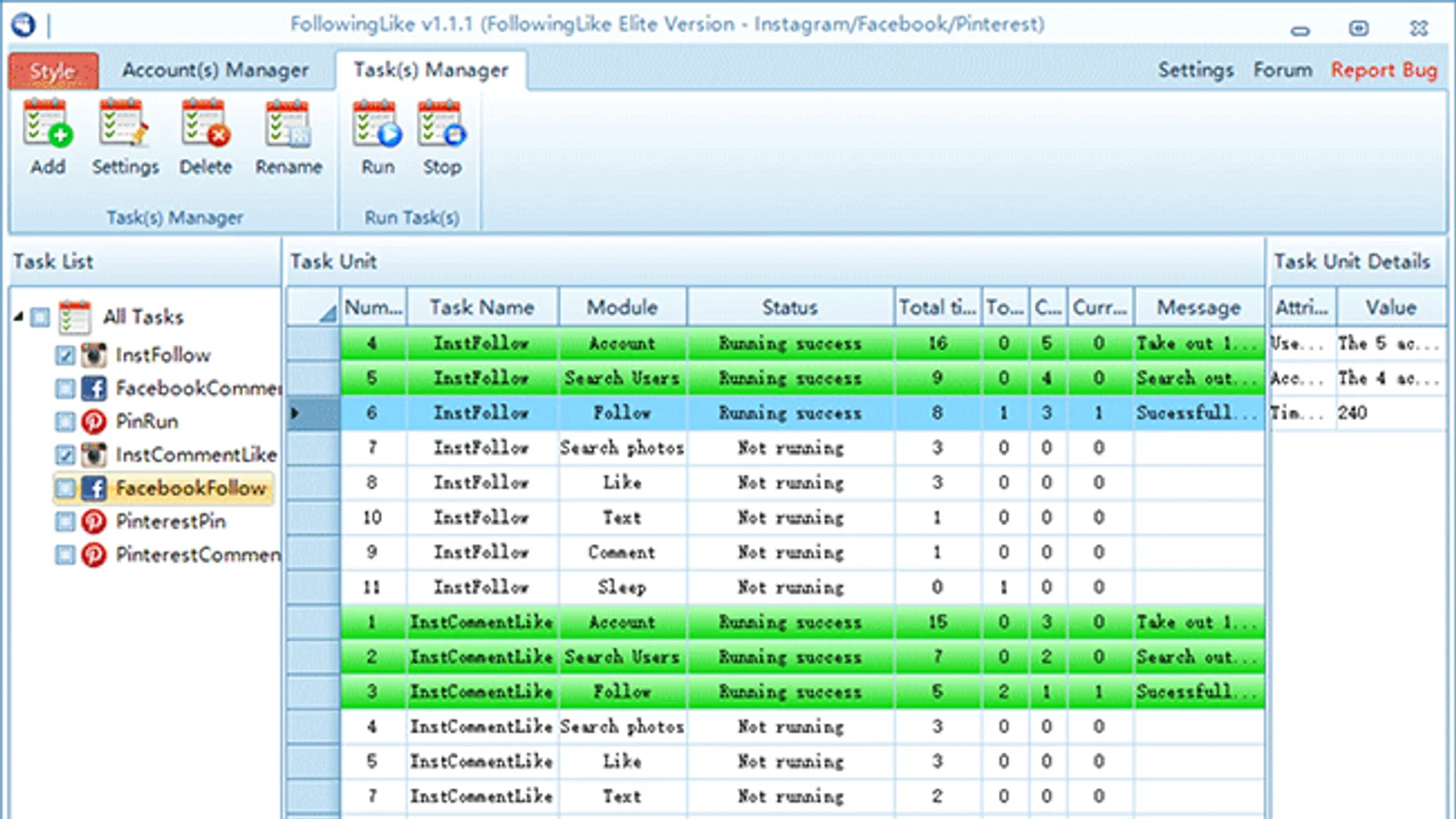The width and height of the screenshot is (1456, 819).
Task: Click the application globe logo icon
Action: (x=23, y=25)
